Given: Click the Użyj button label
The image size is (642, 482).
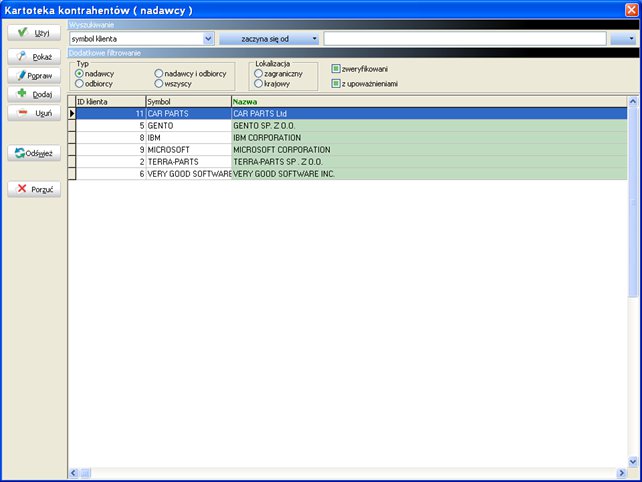Looking at the screenshot, I should tap(42, 33).
